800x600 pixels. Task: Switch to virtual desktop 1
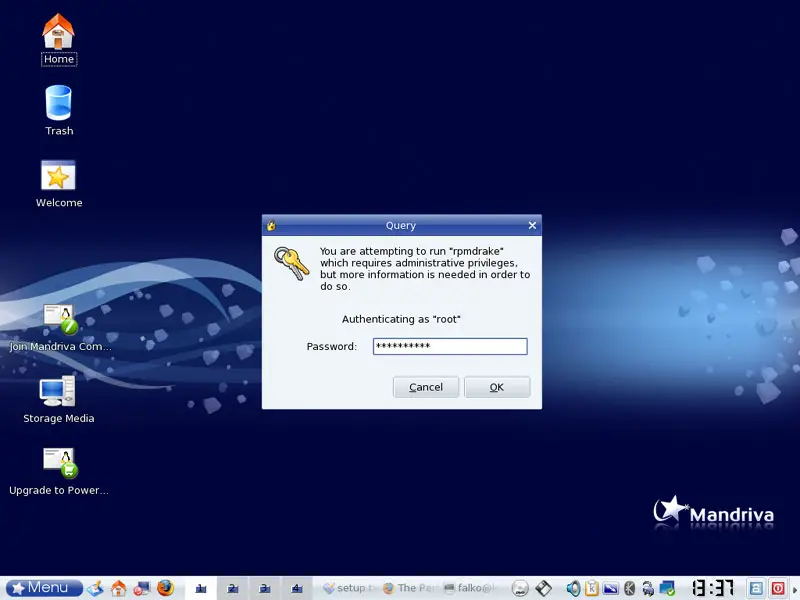pyautogui.click(x=201, y=588)
